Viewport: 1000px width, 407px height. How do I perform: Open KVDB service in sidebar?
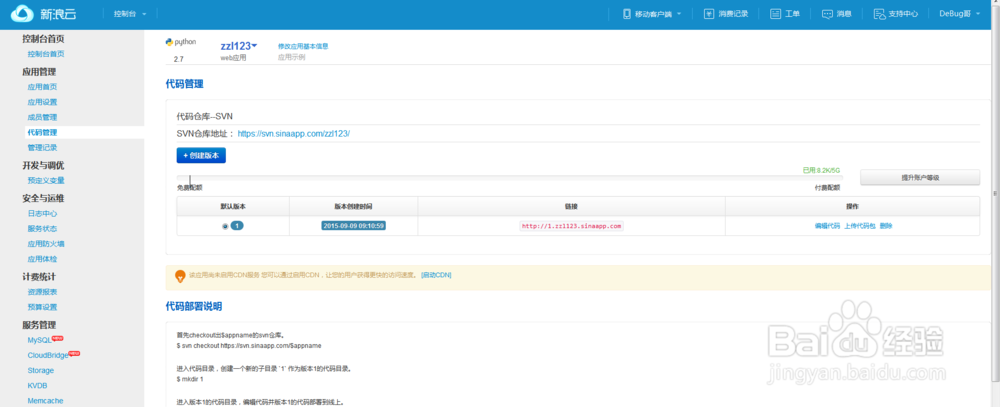coord(37,386)
